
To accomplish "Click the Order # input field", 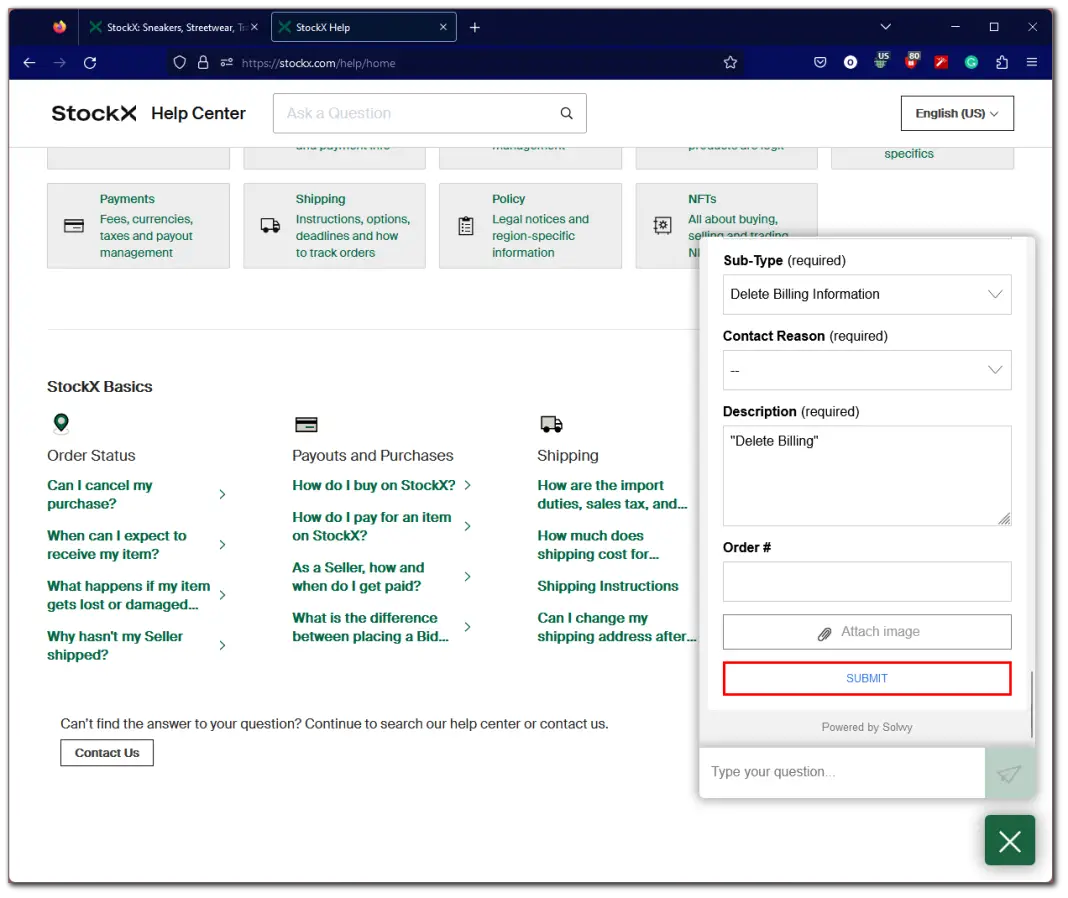I will click(x=866, y=581).
